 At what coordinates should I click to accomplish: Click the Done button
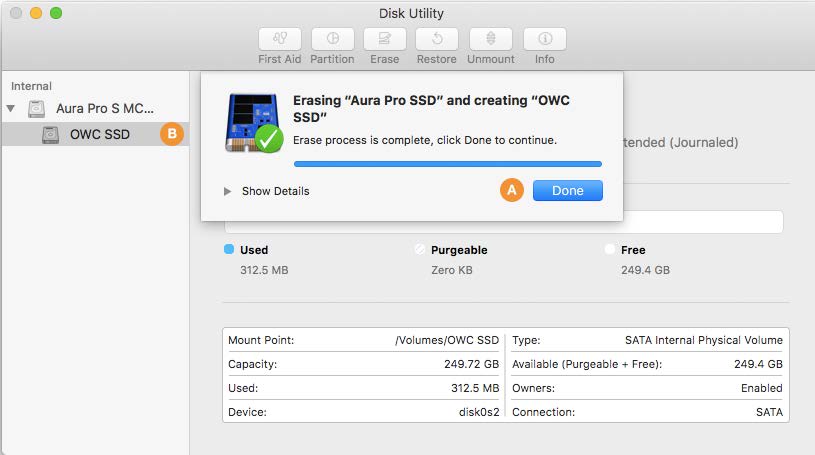pos(568,190)
